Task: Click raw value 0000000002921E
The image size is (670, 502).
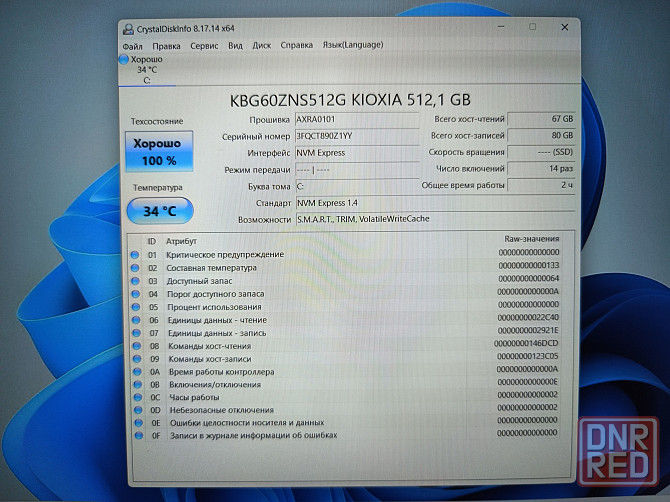Action: pos(528,330)
